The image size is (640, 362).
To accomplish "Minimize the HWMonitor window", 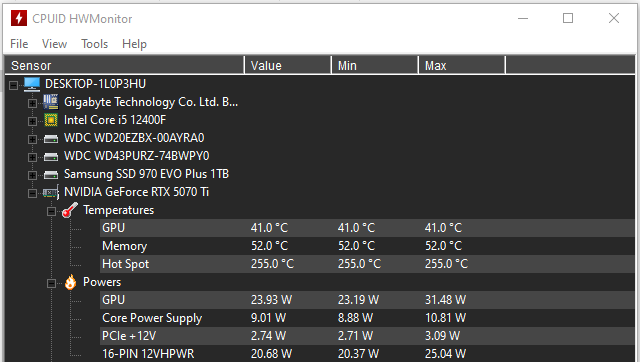I will (523, 18).
